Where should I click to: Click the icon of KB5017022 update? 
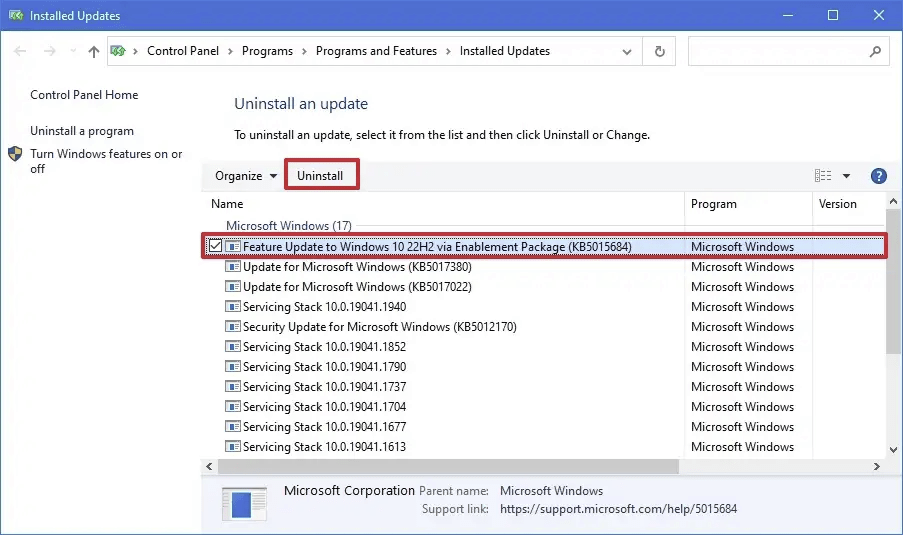click(x=233, y=286)
